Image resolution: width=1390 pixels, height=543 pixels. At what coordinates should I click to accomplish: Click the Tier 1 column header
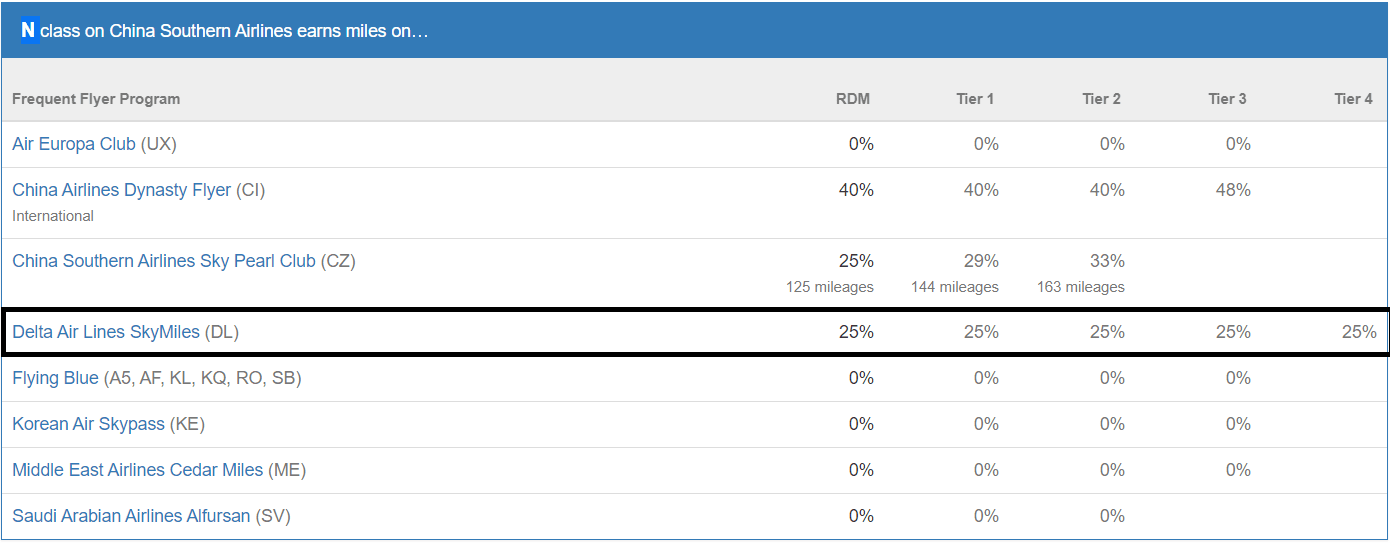(975, 99)
